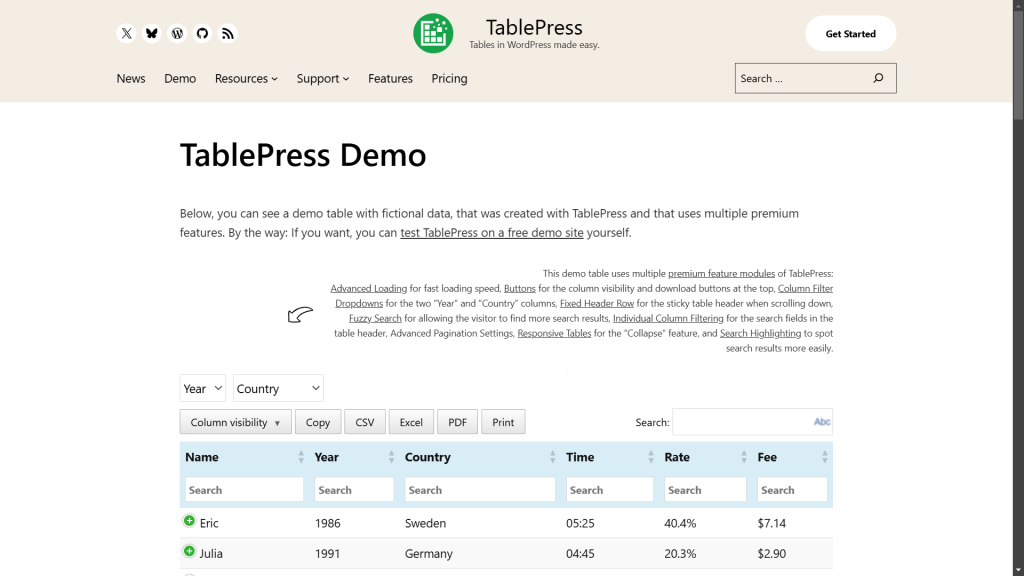Expand Eric's row with the green plus
1024x576 pixels.
(x=189, y=521)
